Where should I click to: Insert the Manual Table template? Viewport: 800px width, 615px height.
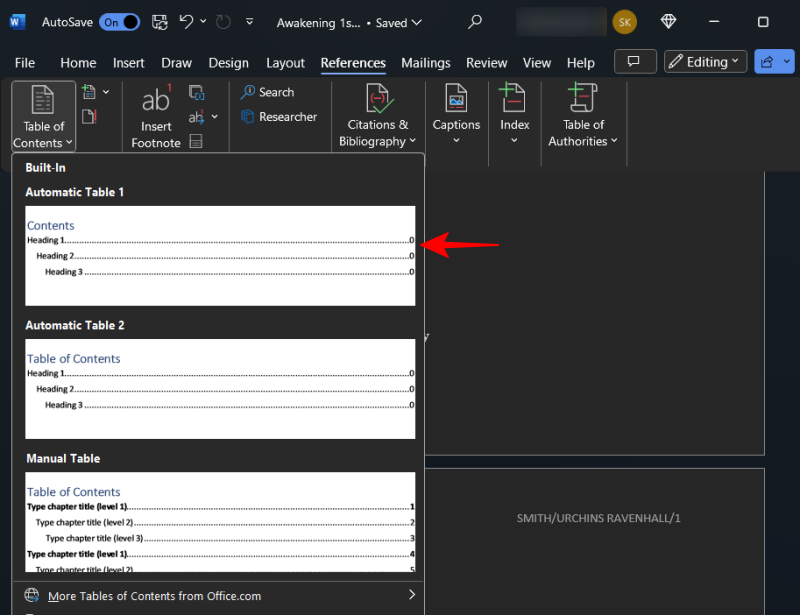219,521
